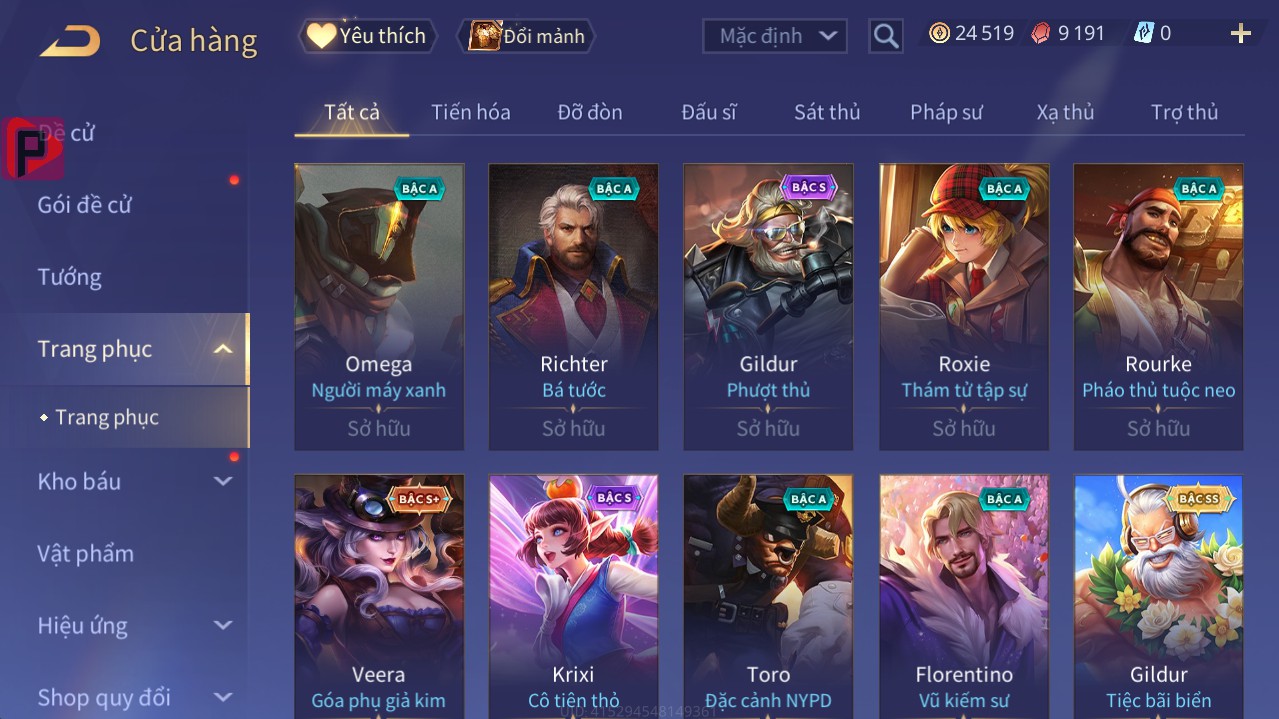Open the search magnifier icon
Screen dimensions: 1279x719
pos(885,36)
